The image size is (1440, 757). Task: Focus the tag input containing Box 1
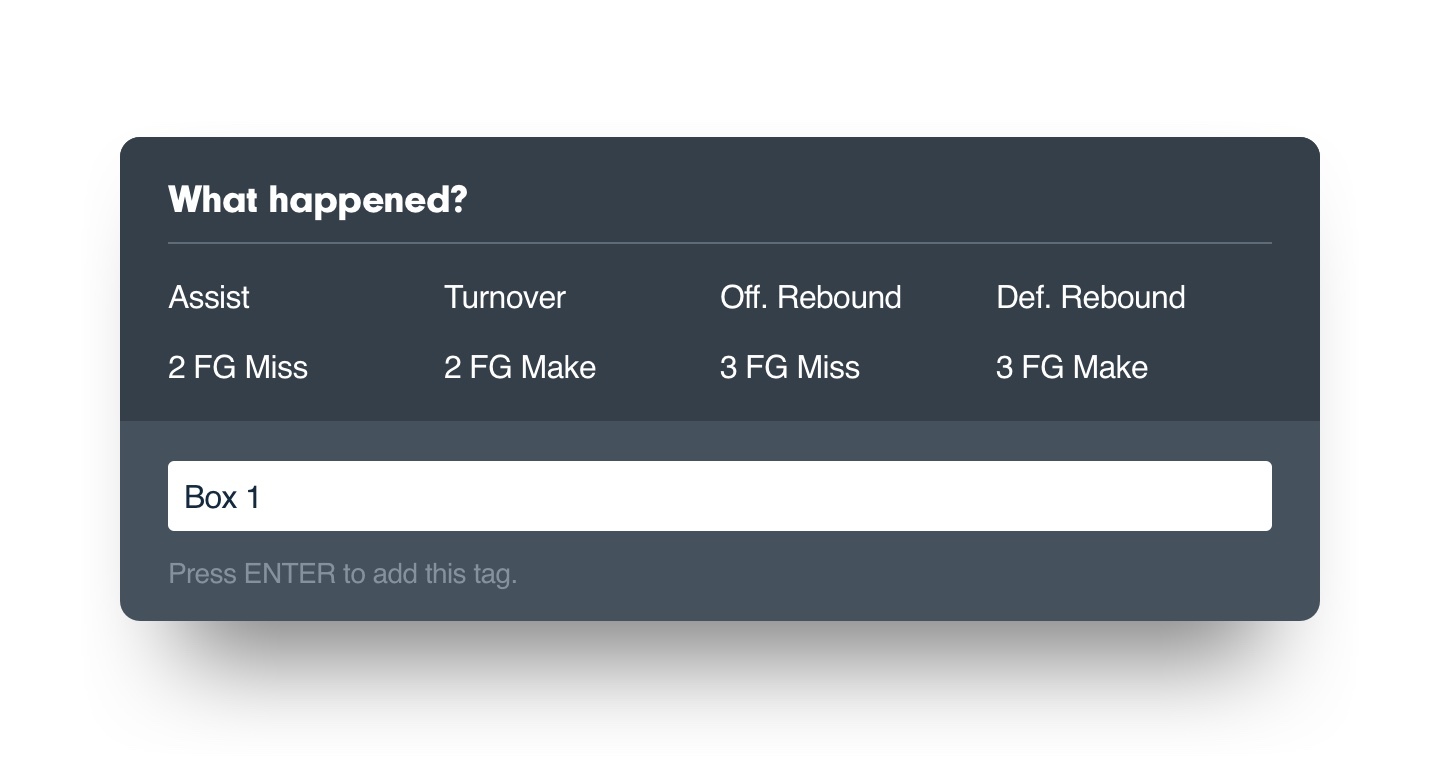coord(719,496)
